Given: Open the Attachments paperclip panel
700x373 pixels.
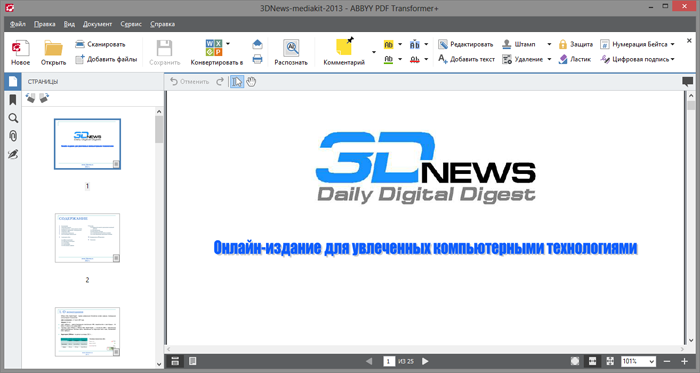Looking at the screenshot, I should coord(12,136).
